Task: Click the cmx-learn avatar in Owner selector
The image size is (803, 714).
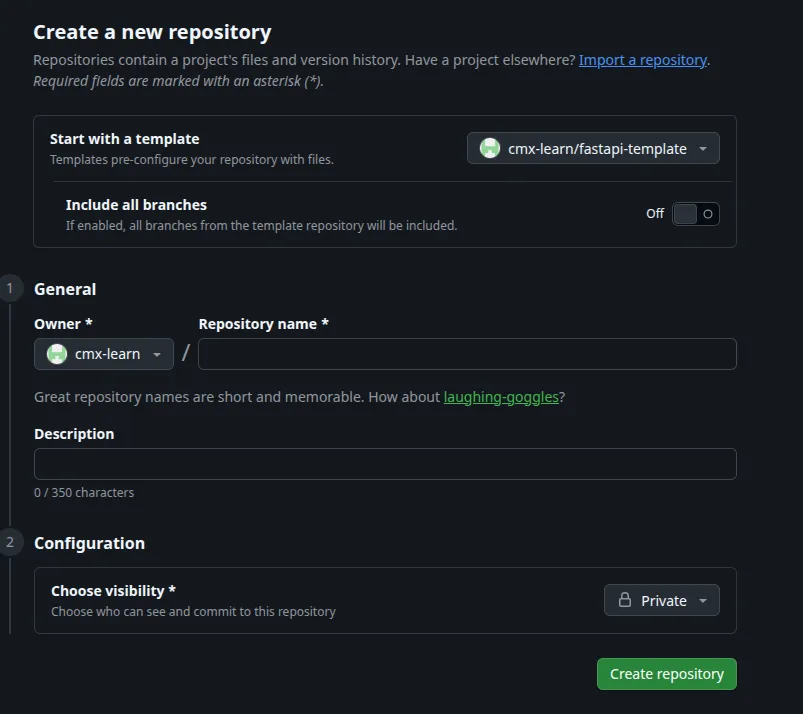Action: [x=57, y=354]
